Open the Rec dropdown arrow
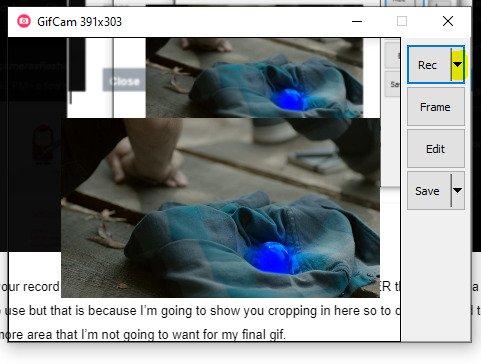Viewport: 481px width, 364px height. (458, 64)
